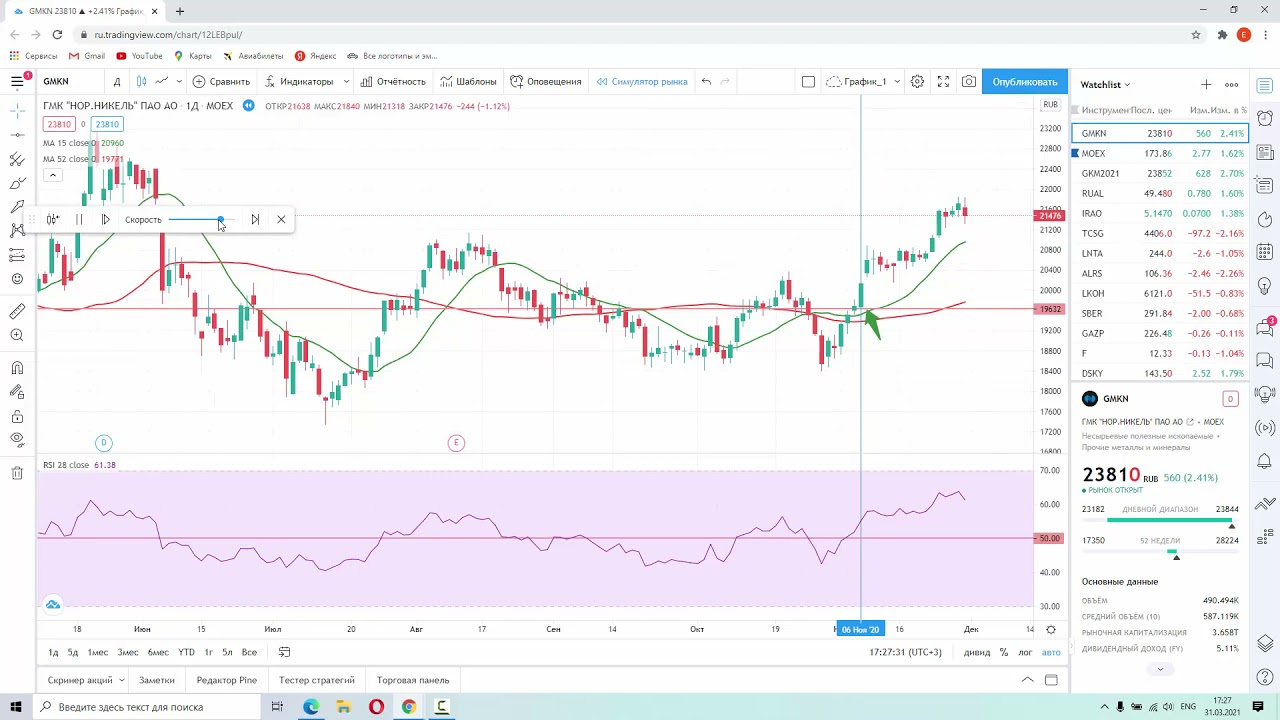The image size is (1280, 720).
Task: Adjust the replay speed (Скорость) slider
Action: coord(201,219)
